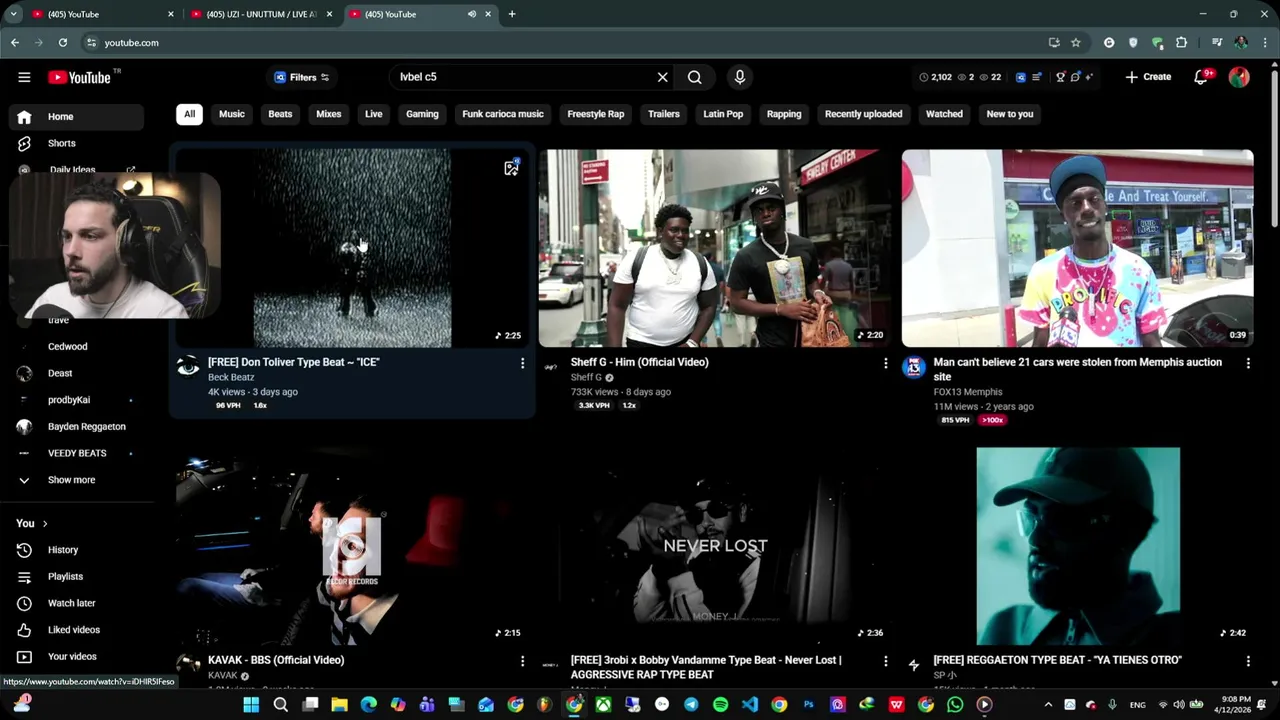Clear the search box with the X
Viewport: 1280px width, 720px height.
[x=662, y=77]
